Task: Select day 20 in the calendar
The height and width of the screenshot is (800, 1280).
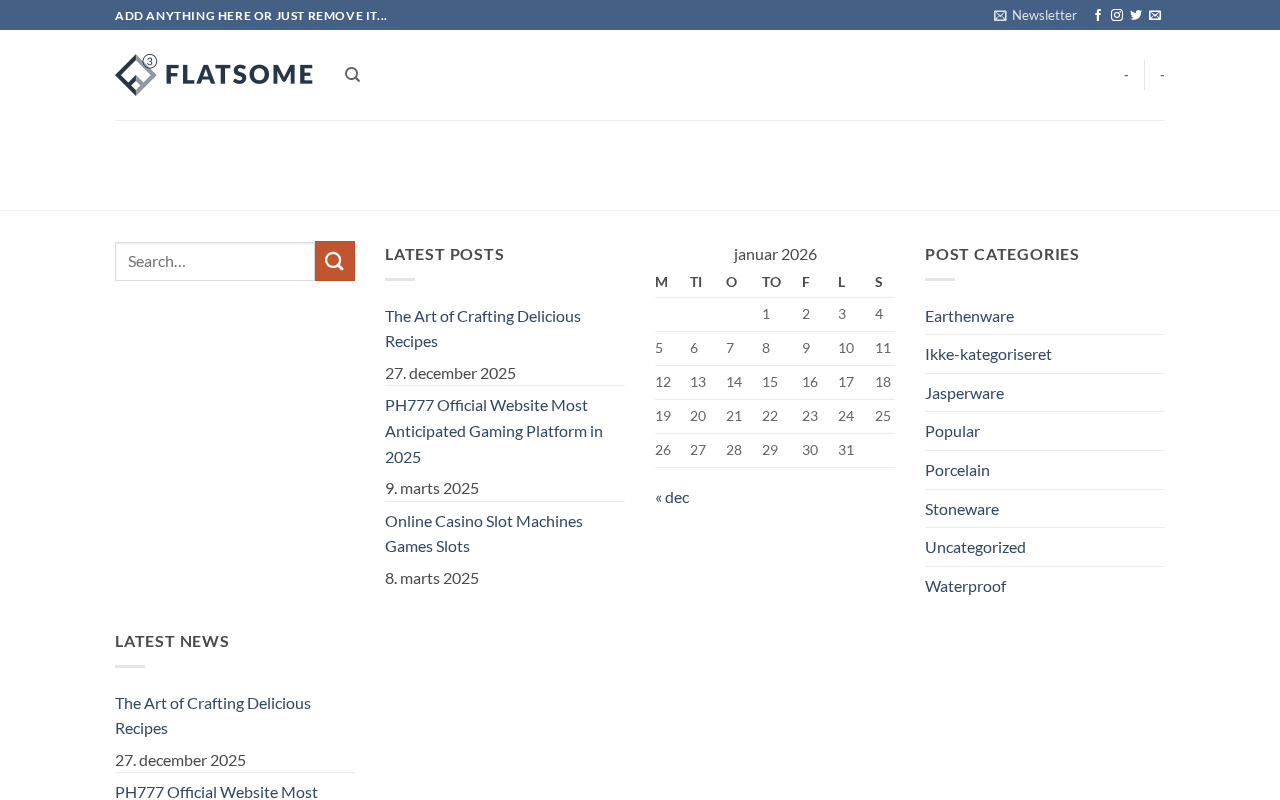Action: click(698, 416)
